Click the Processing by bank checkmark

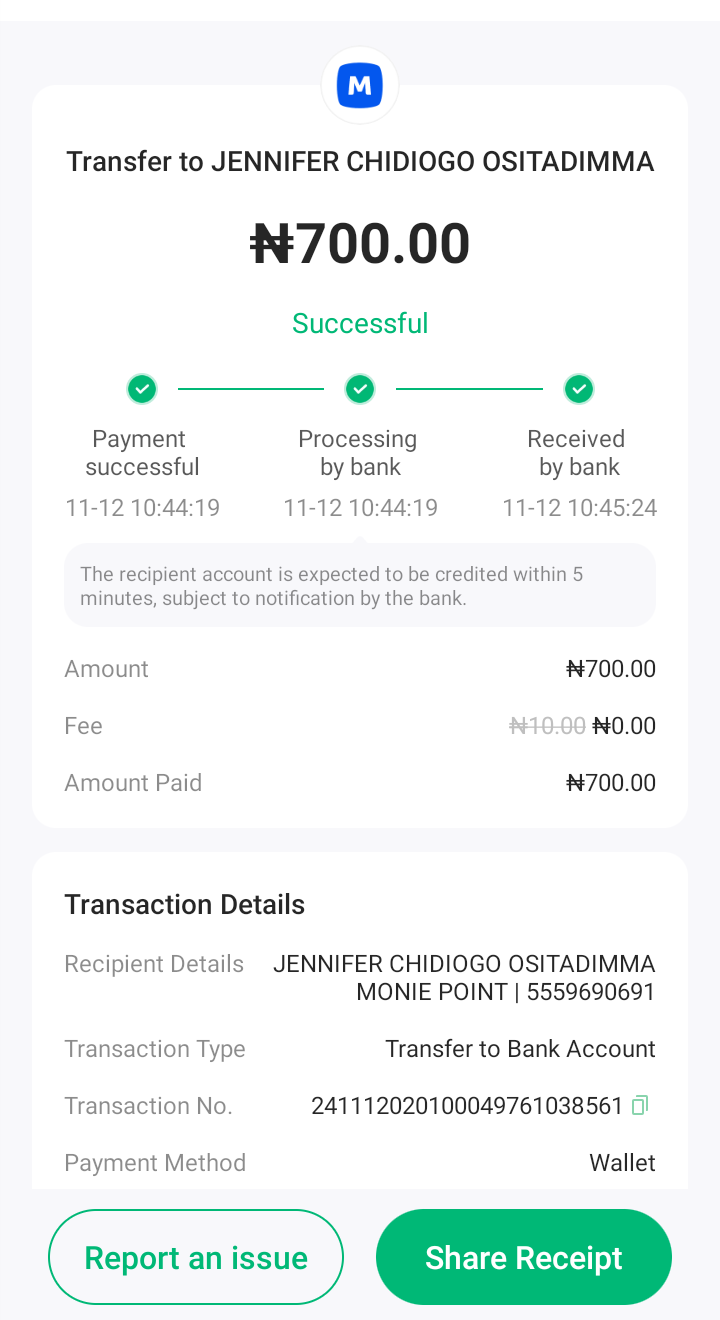[x=360, y=388]
